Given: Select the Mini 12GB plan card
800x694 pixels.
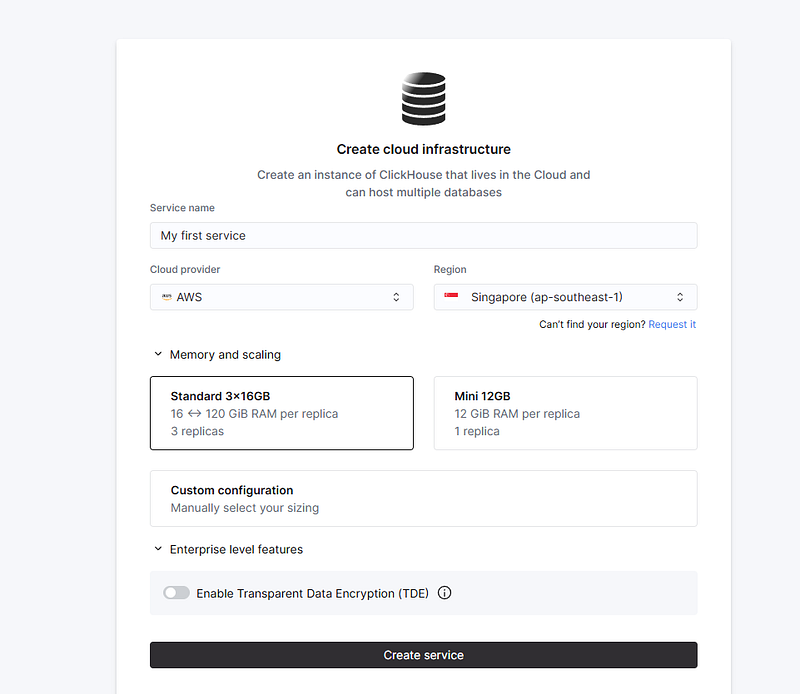Looking at the screenshot, I should [x=565, y=413].
